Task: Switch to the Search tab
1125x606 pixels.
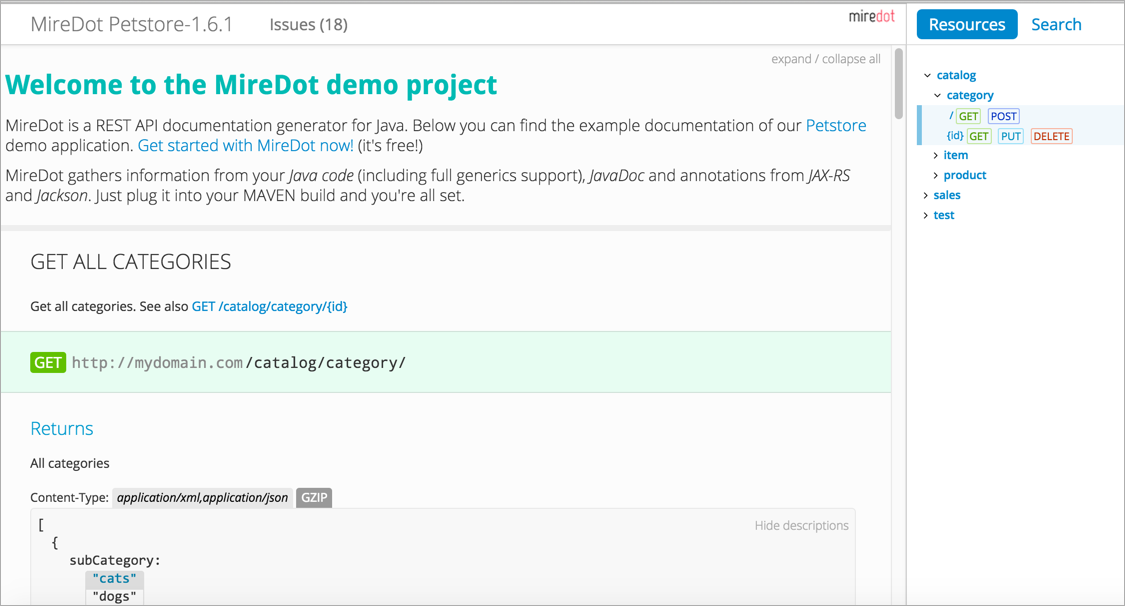Action: [x=1056, y=24]
